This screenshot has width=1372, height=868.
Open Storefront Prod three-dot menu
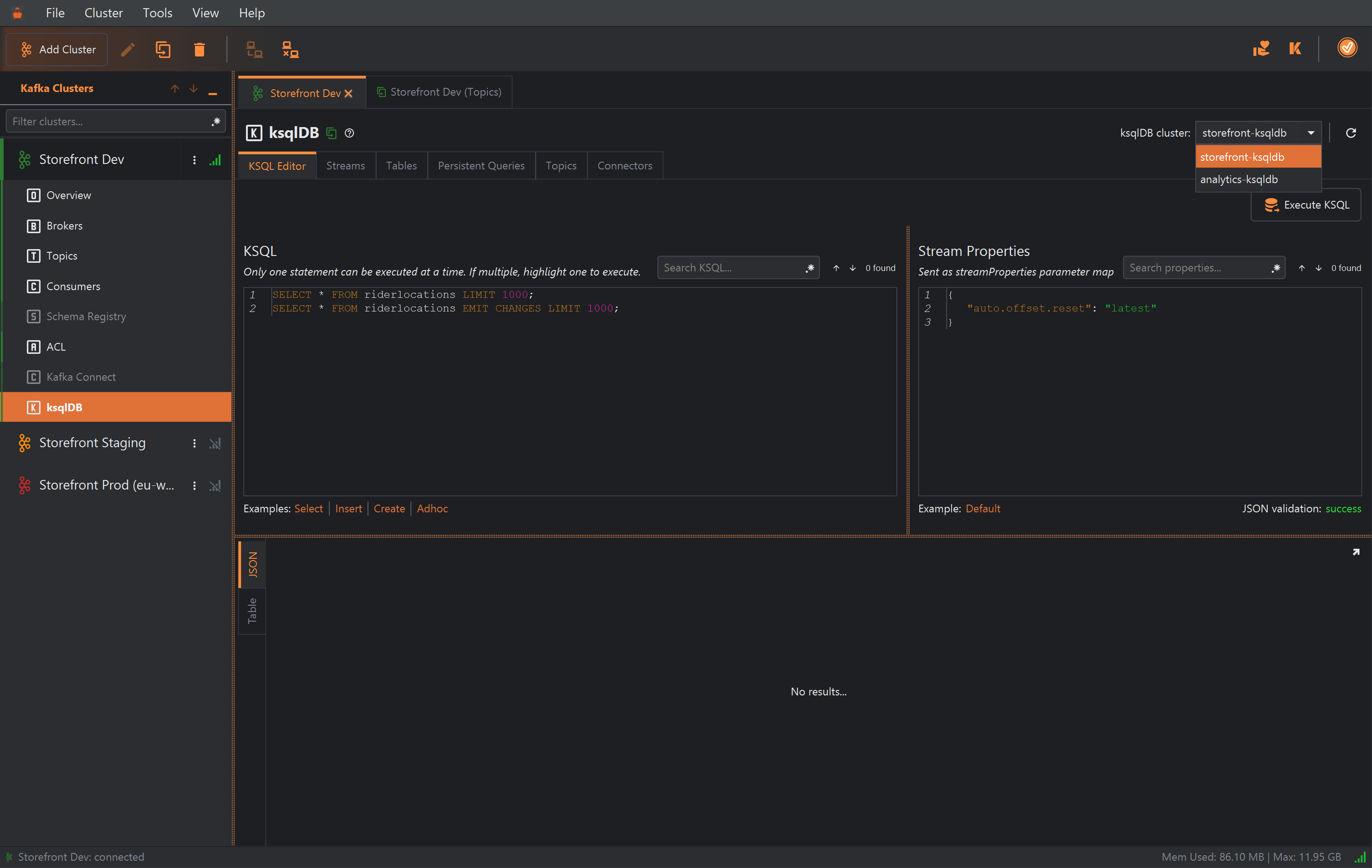coord(195,486)
